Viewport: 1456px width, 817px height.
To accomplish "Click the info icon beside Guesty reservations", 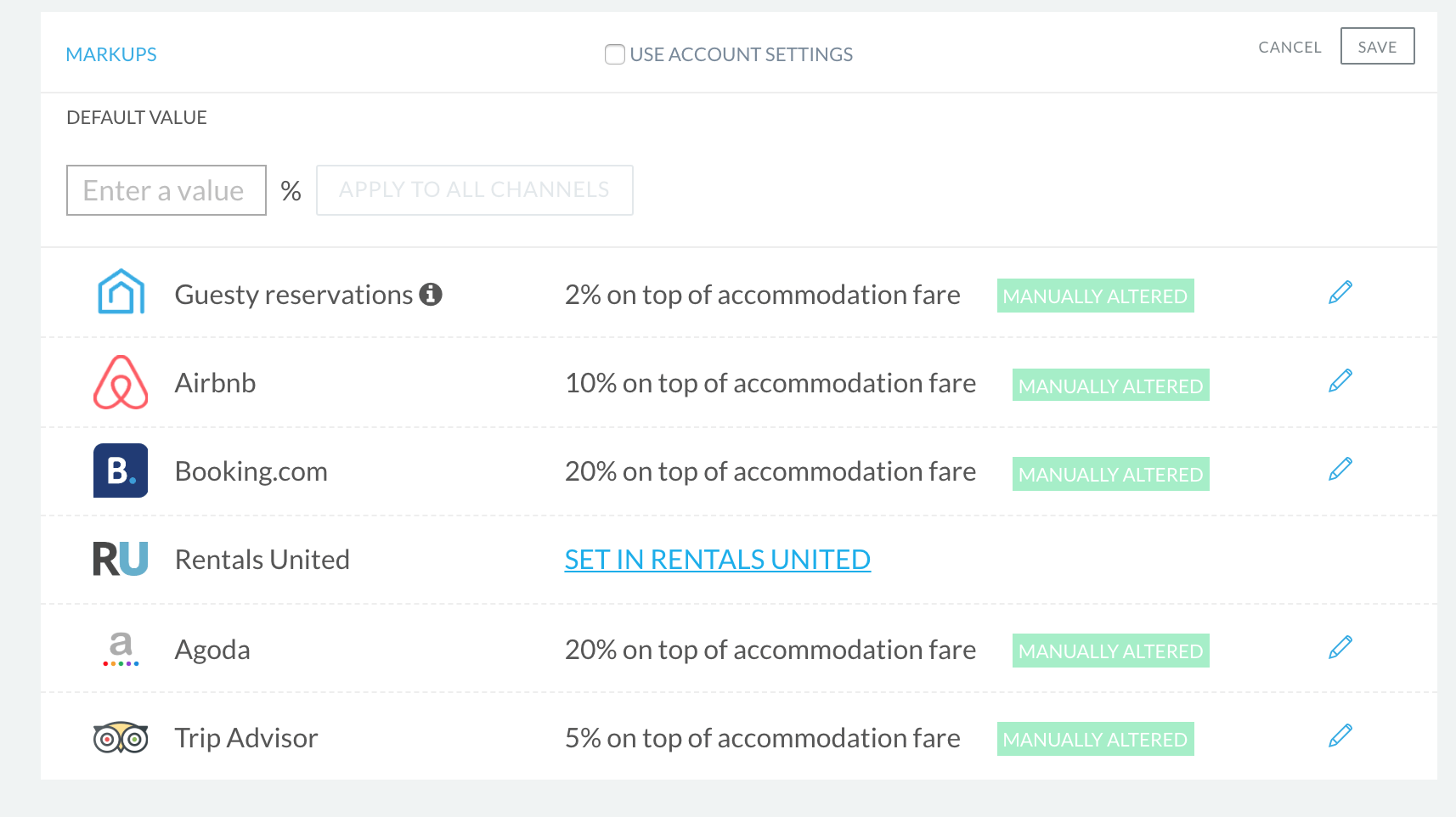I will pos(431,294).
